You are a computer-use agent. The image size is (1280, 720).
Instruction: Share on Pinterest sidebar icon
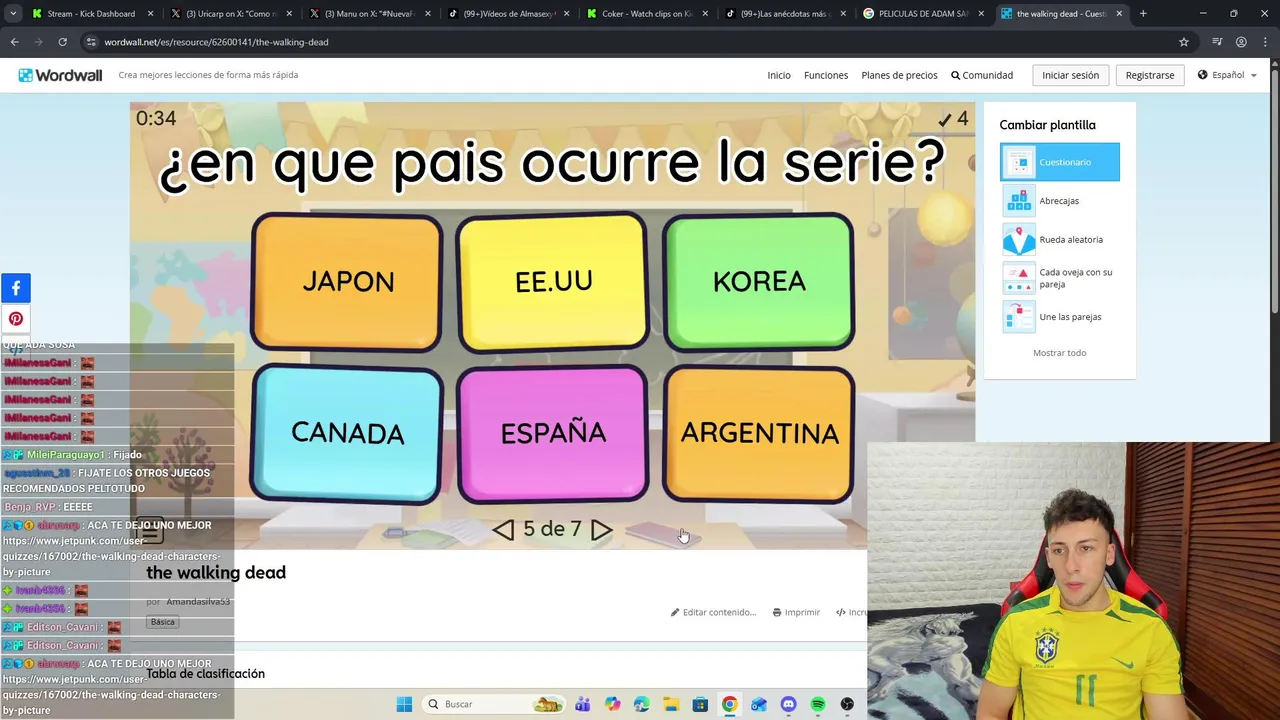[x=16, y=319]
